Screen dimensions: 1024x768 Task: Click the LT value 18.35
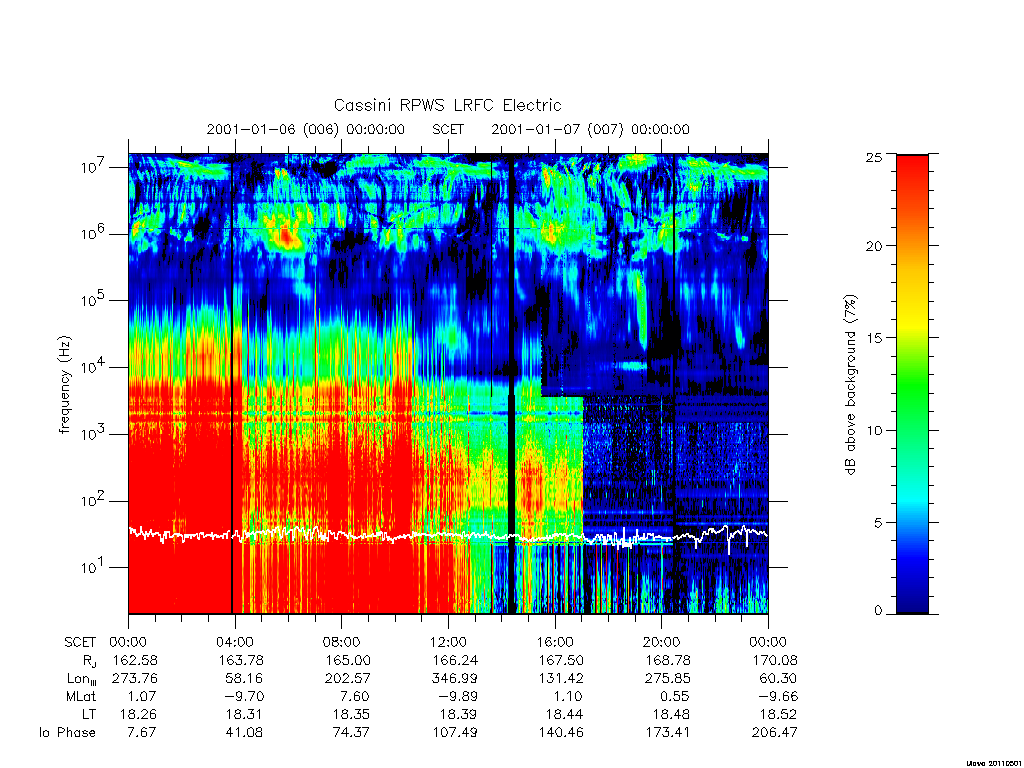(x=351, y=714)
